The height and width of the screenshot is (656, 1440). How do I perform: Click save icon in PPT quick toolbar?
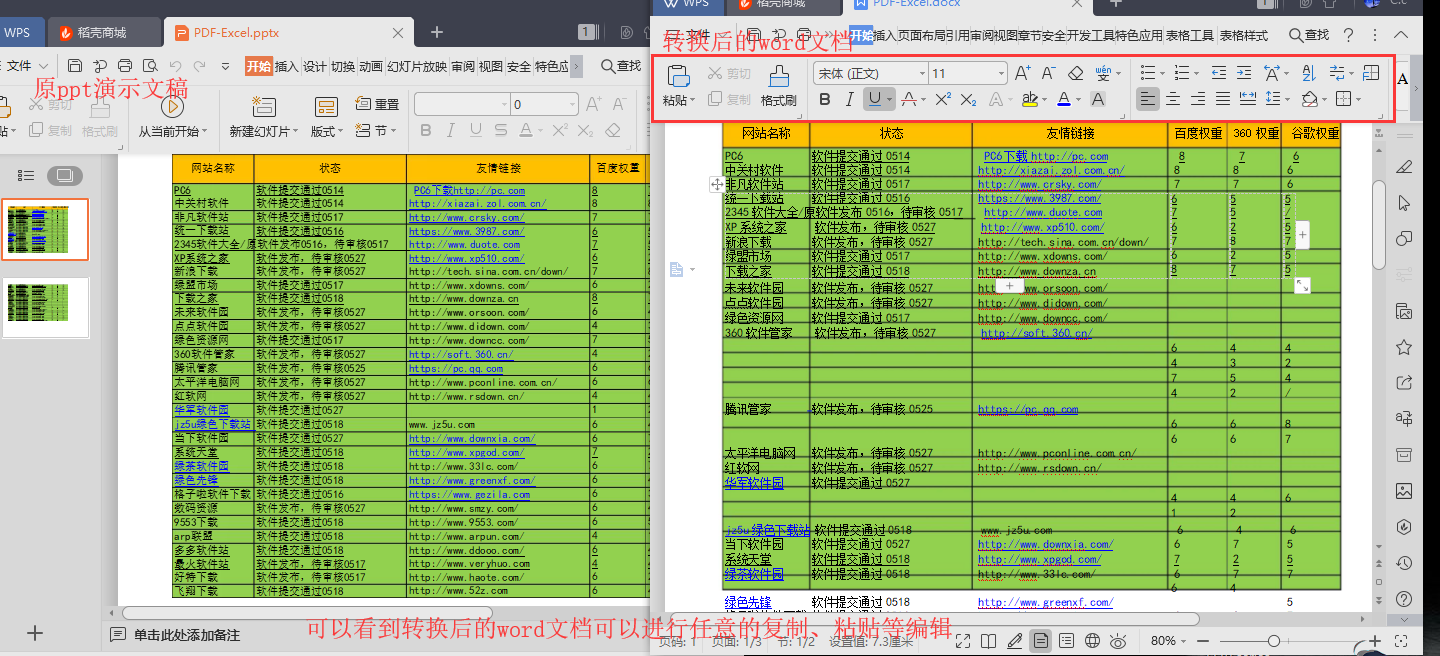[x=75, y=66]
